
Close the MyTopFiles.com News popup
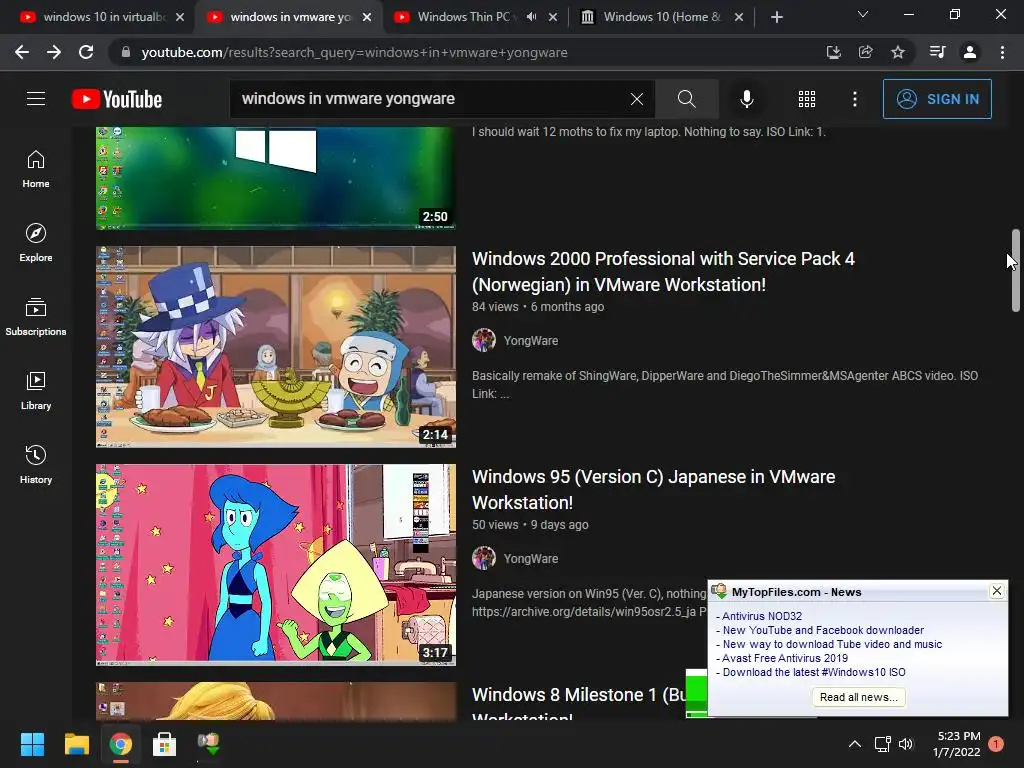tap(997, 591)
